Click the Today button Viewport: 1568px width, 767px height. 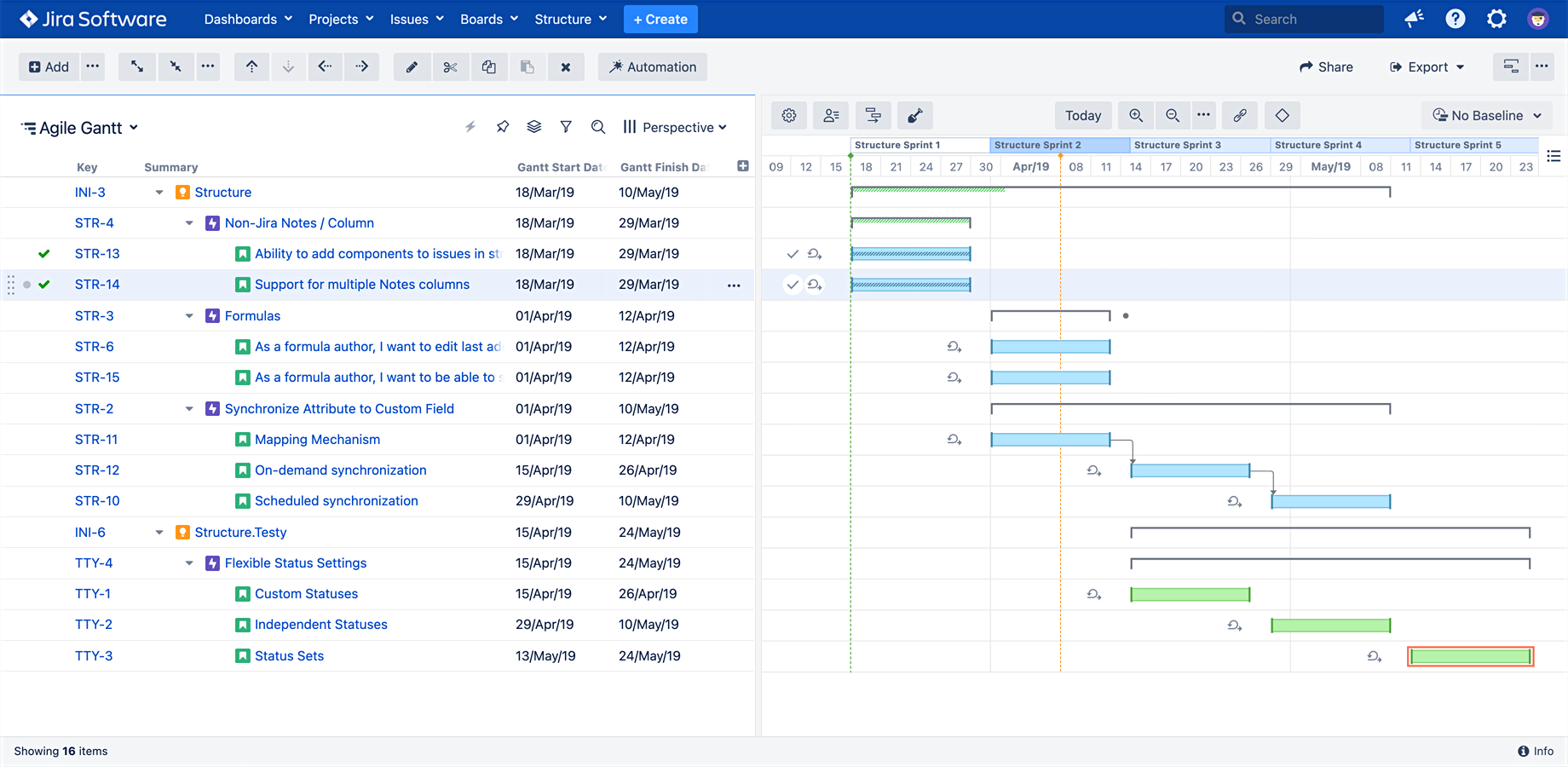[1083, 115]
